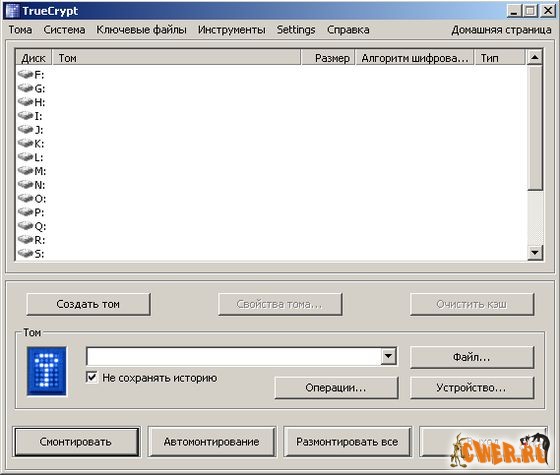Click the Размонтировать все button
560x475 pixels.
348,442
